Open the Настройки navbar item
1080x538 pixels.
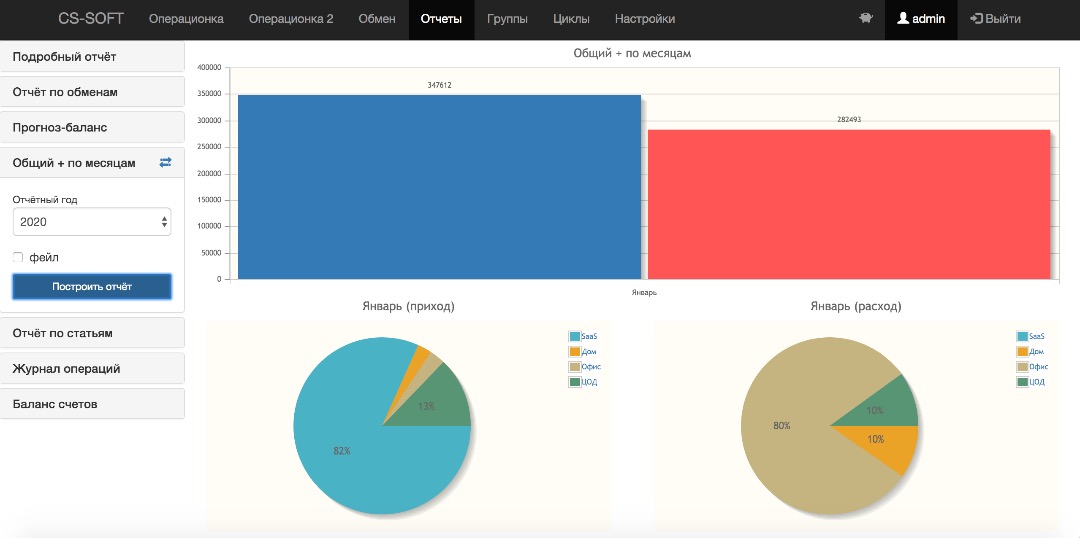click(645, 19)
